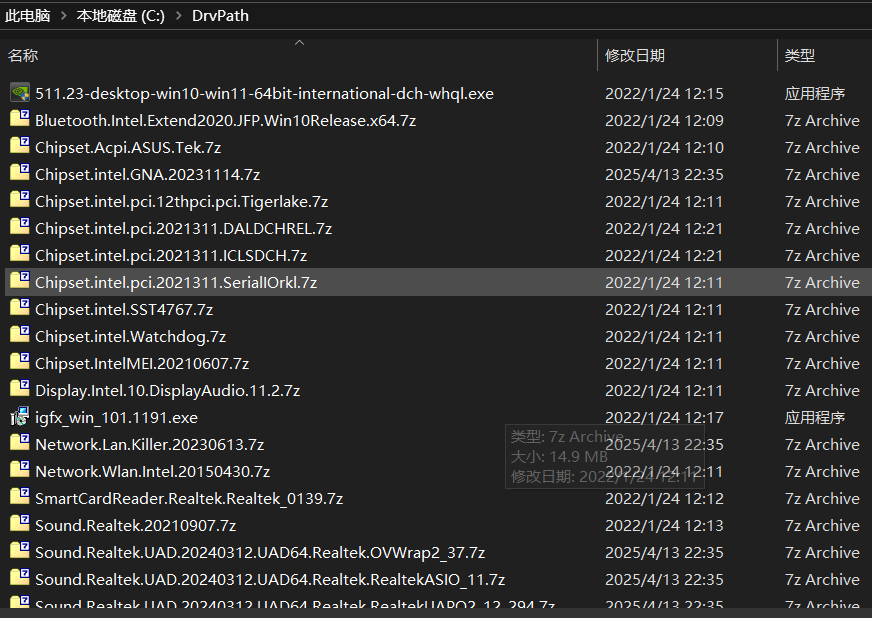Sort files by 名称 column header

(23, 56)
